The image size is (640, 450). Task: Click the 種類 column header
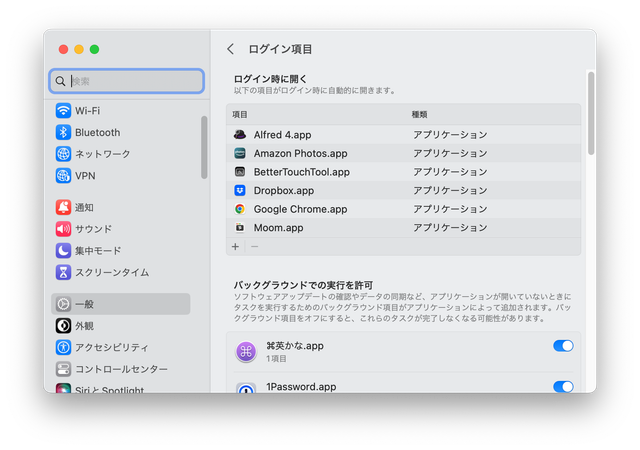(419, 114)
